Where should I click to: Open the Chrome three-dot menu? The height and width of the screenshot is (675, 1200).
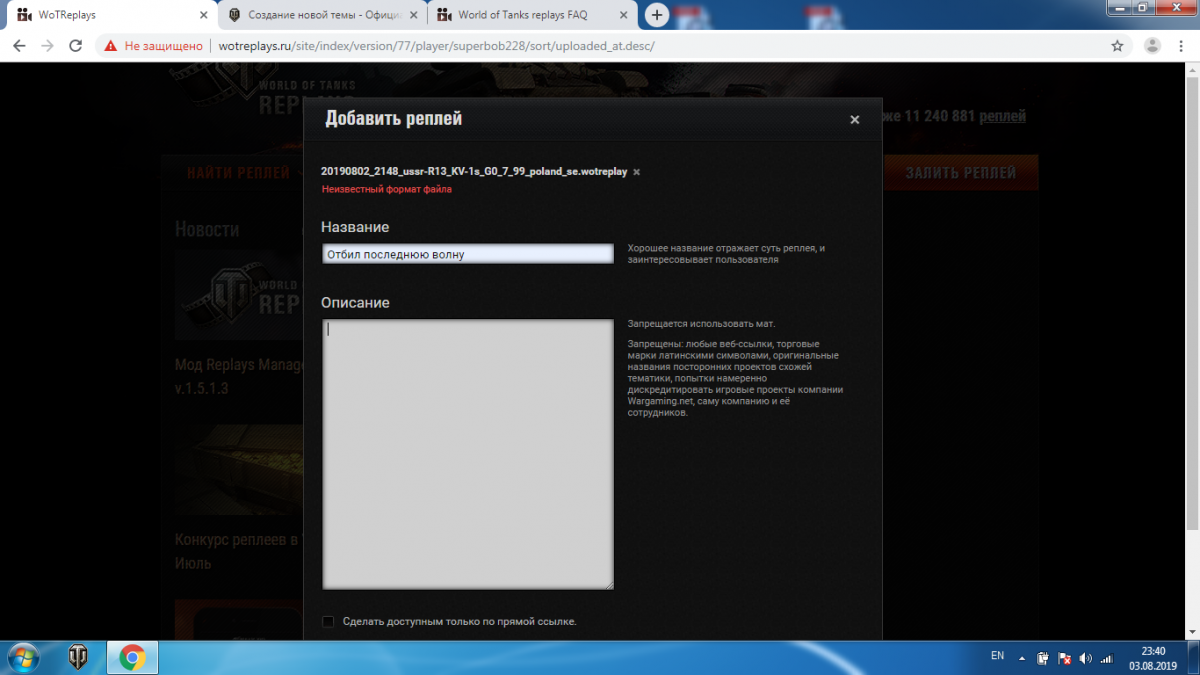click(x=1183, y=46)
